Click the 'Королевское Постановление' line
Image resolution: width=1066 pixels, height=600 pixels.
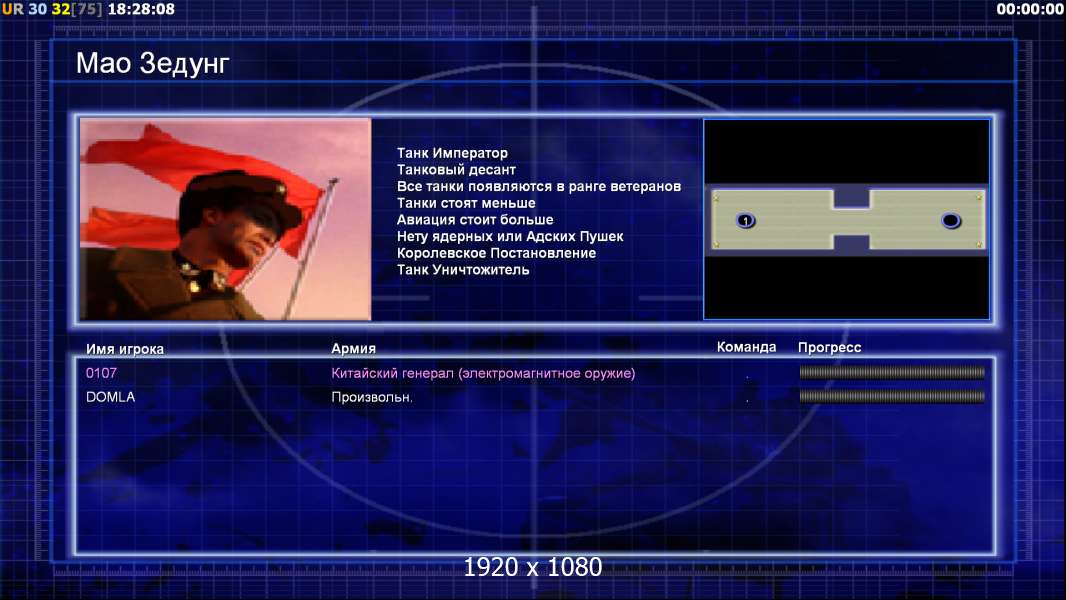click(496, 253)
